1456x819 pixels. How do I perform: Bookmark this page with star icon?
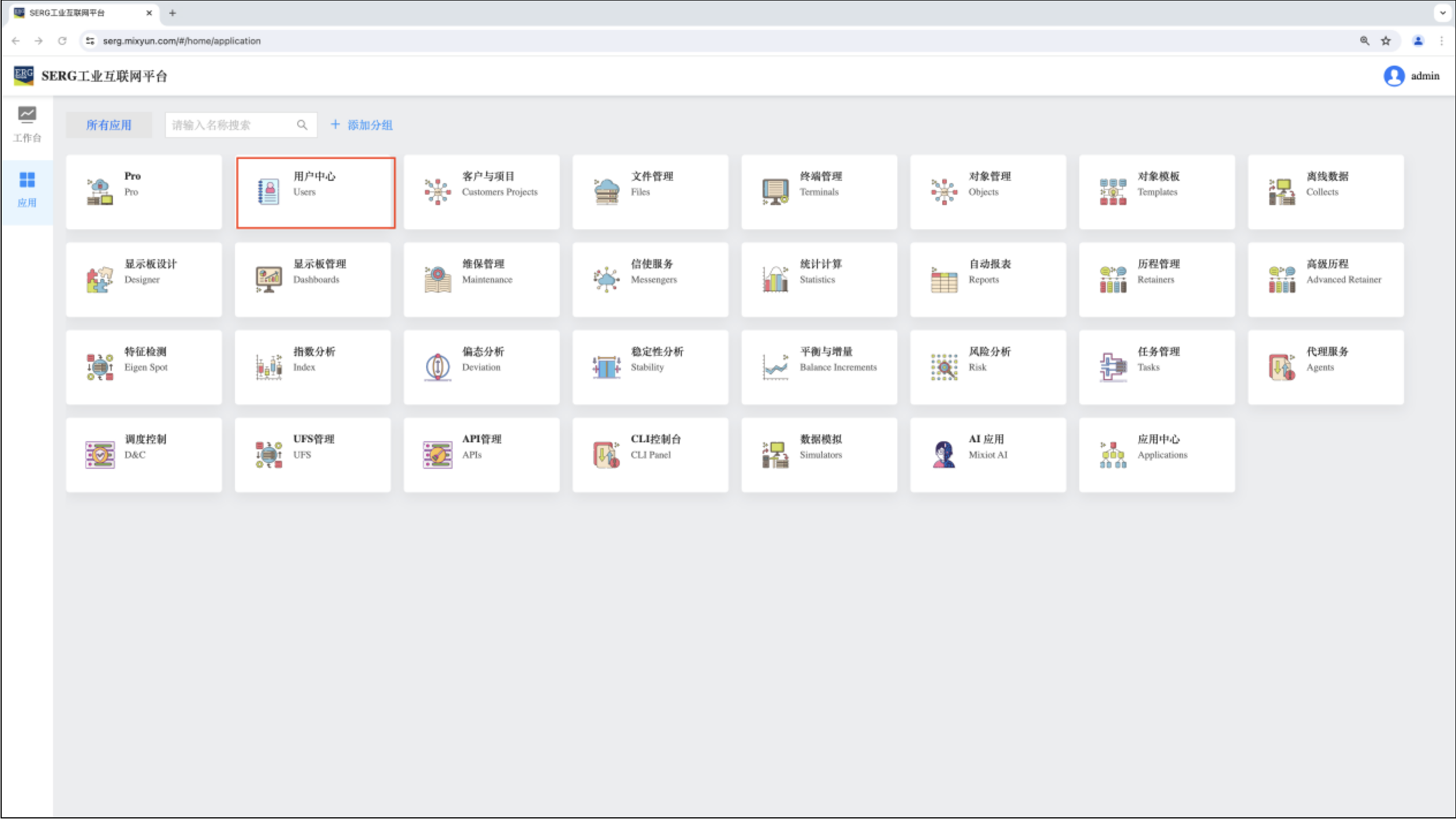pyautogui.click(x=1386, y=41)
